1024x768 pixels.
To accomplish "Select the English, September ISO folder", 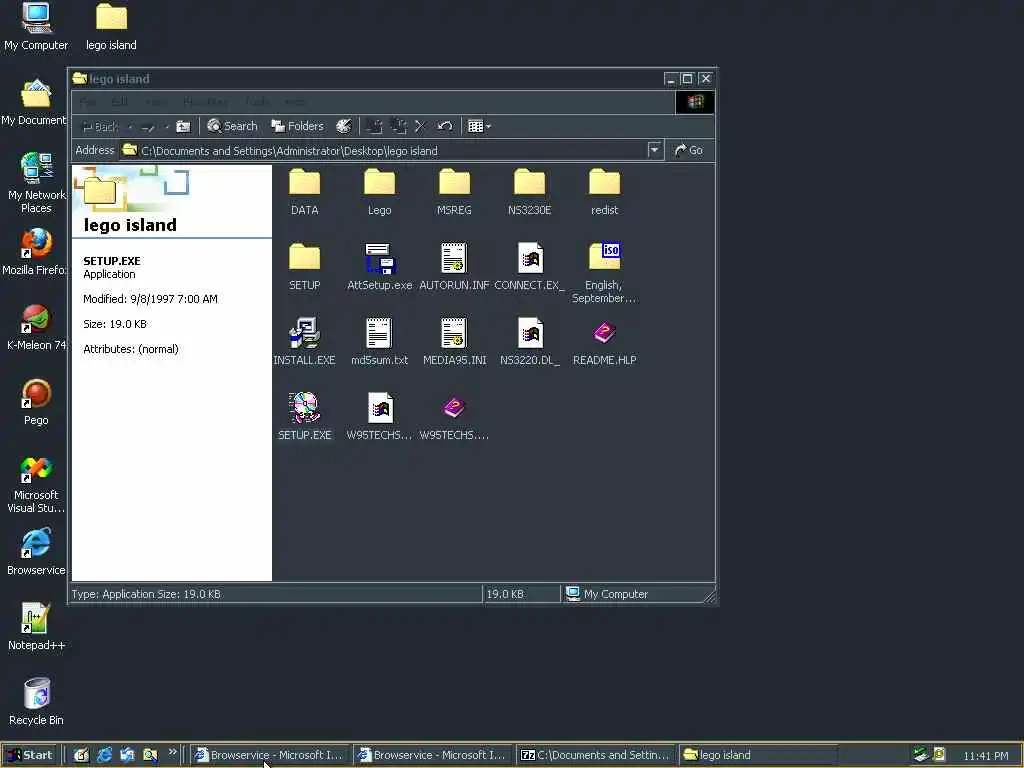I will click(x=604, y=272).
